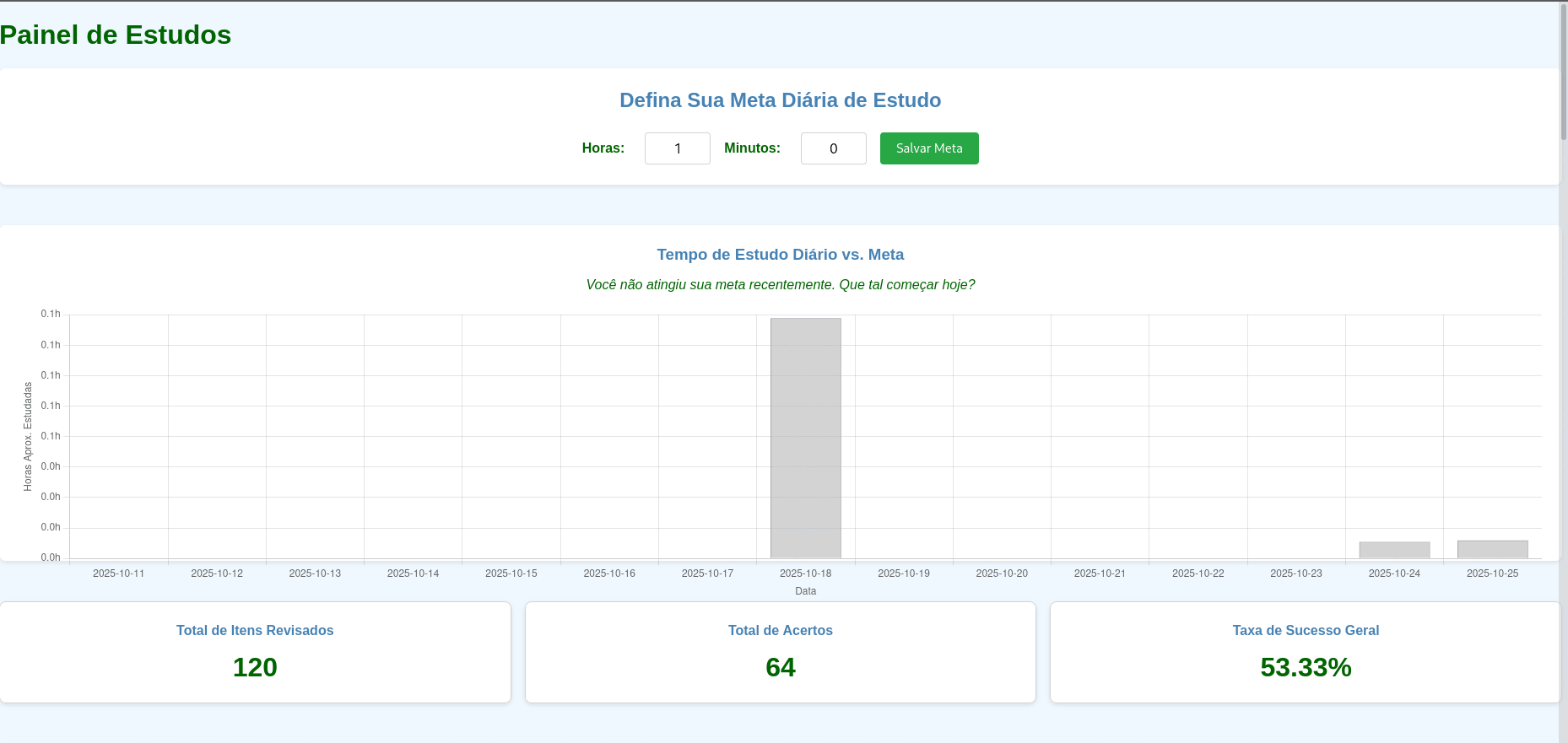The width and height of the screenshot is (1568, 743).
Task: Click the Painel de Estudos heading
Action: (x=116, y=35)
